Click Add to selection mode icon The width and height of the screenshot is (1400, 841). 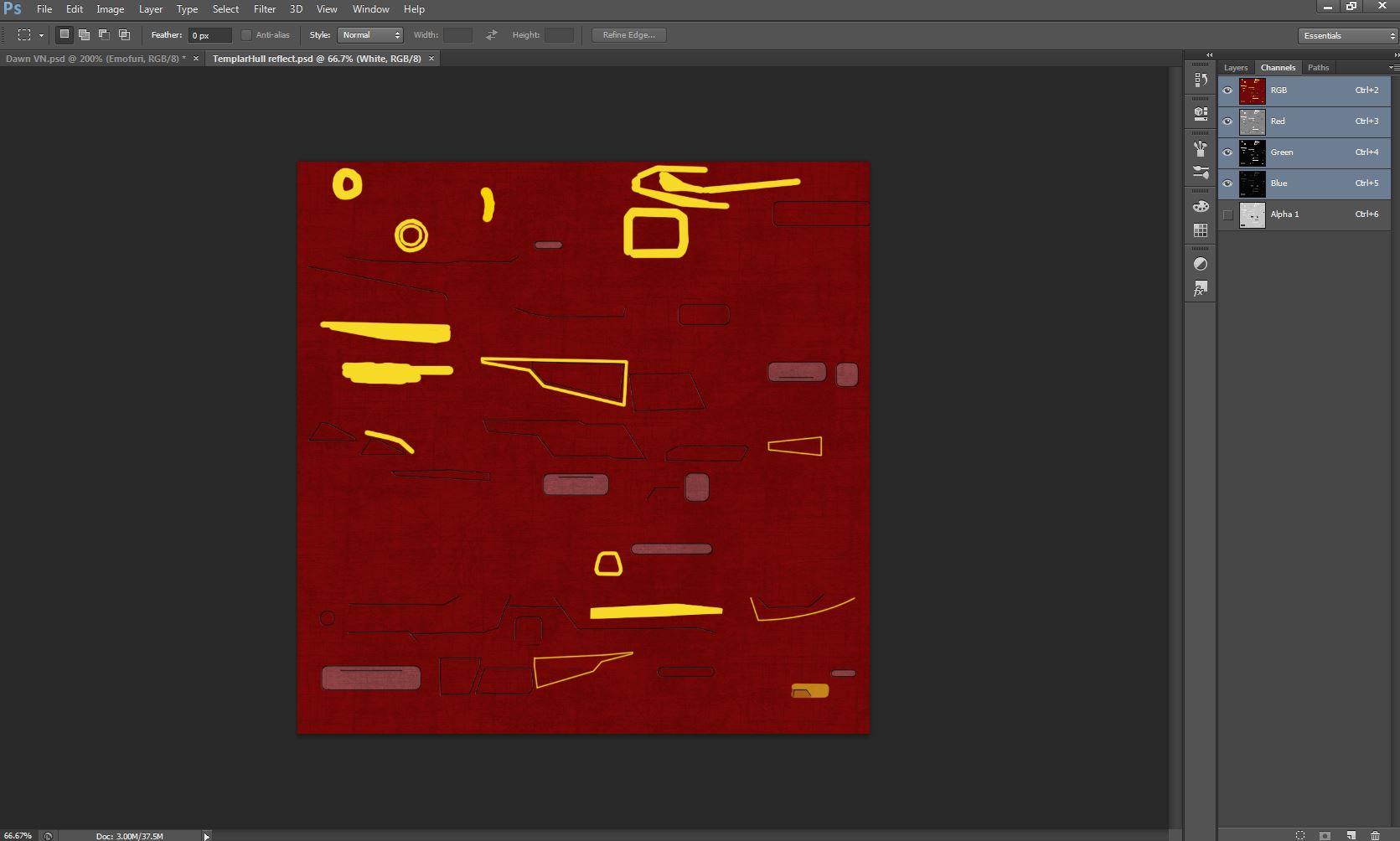click(84, 34)
